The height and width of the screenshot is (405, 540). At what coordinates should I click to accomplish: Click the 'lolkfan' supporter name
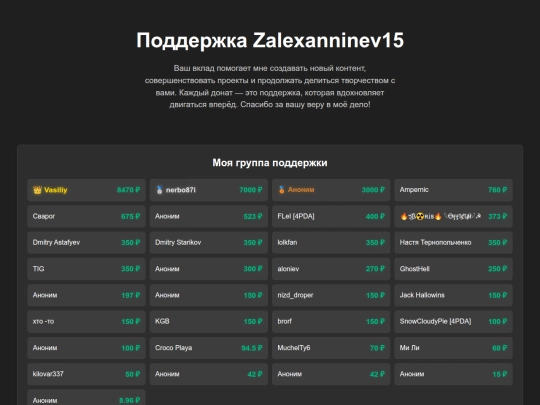[287, 242]
